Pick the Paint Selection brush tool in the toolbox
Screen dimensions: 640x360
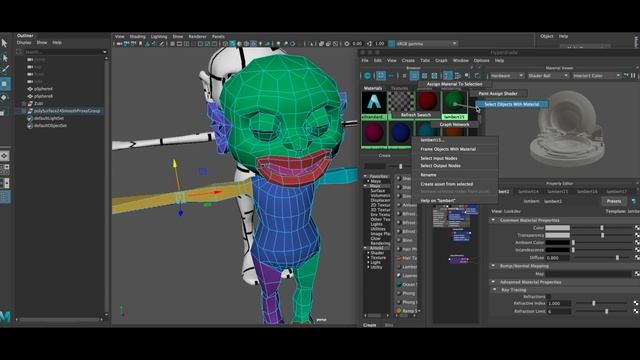click(x=4, y=70)
